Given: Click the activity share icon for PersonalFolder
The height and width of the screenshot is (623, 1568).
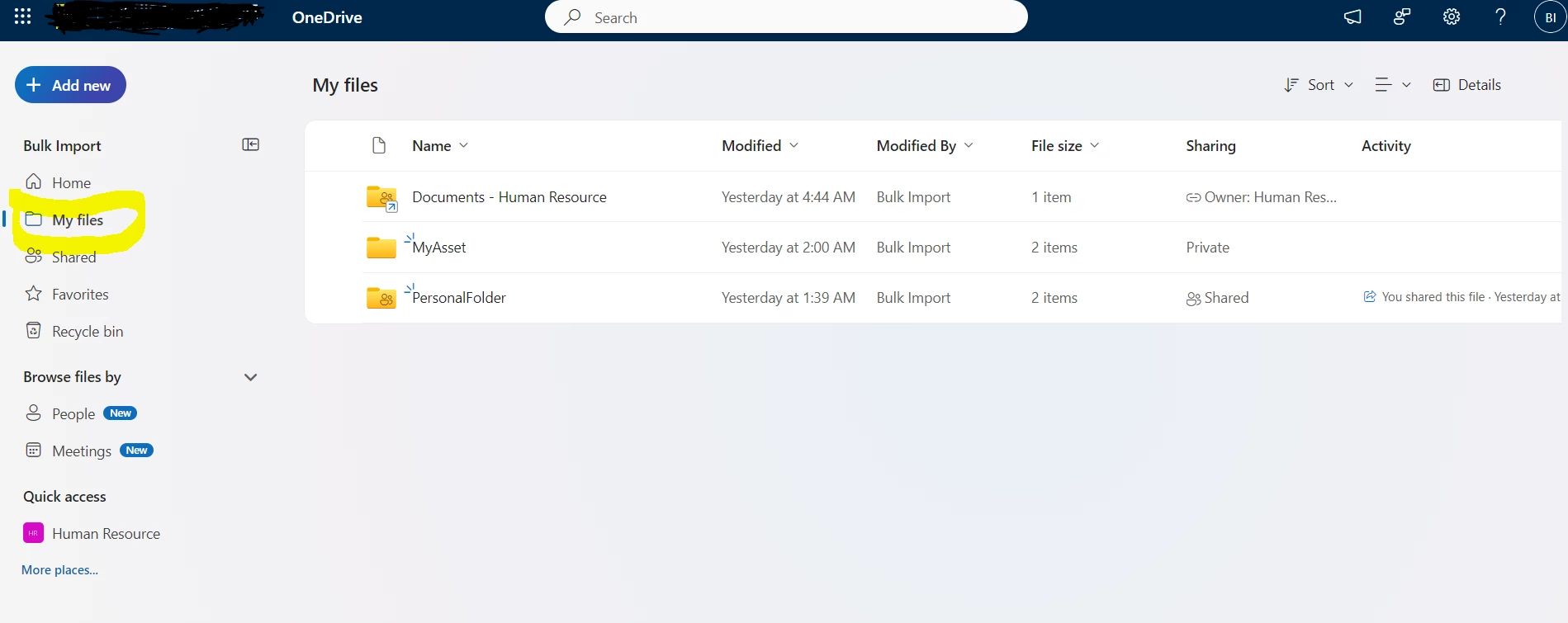Looking at the screenshot, I should [x=1370, y=296].
